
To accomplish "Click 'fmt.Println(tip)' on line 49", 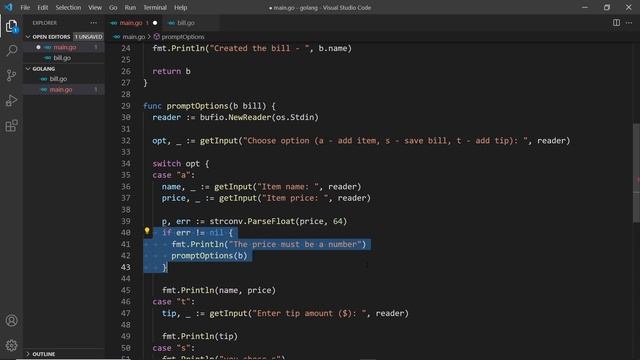I will click(x=200, y=336).
